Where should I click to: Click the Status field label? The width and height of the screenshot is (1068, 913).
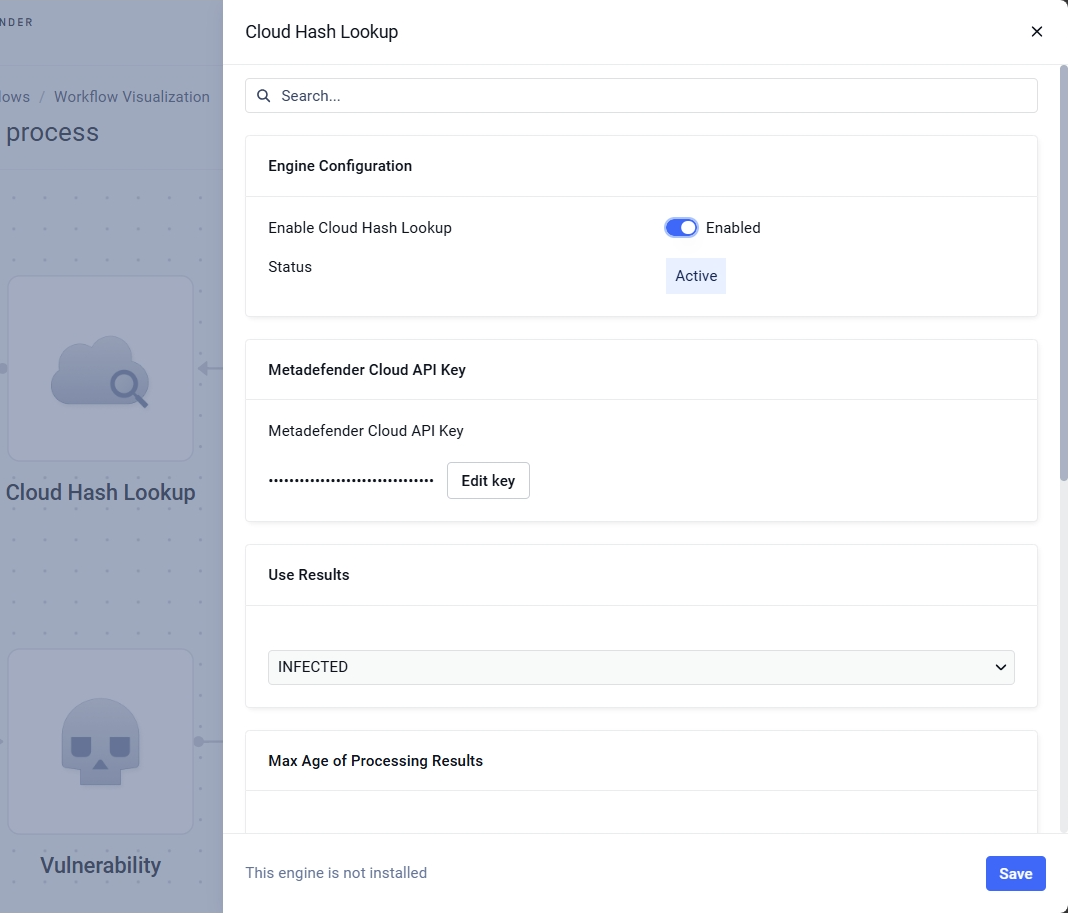[x=289, y=266]
